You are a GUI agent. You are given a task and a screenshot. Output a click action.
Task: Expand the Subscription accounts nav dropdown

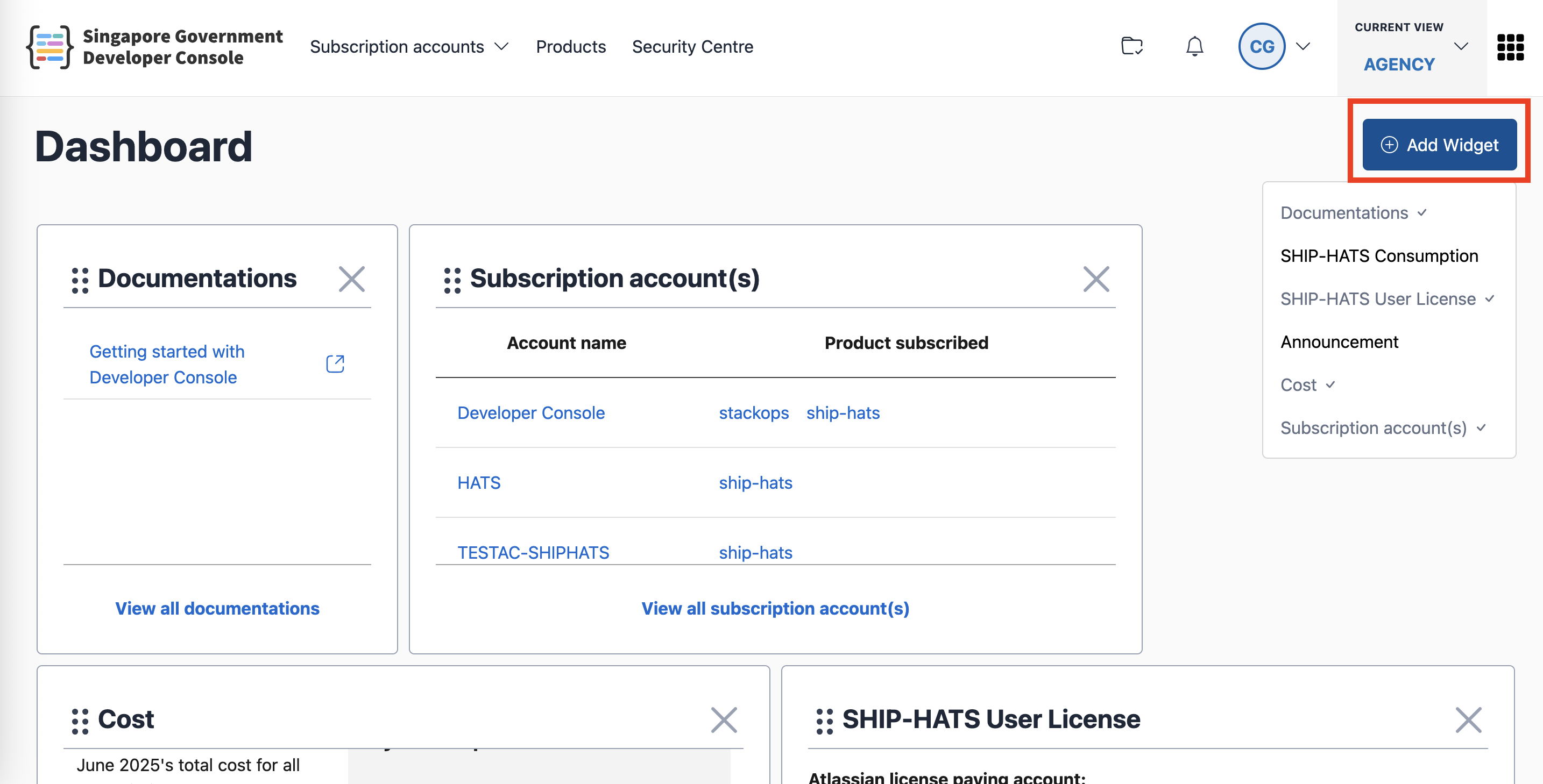point(409,47)
